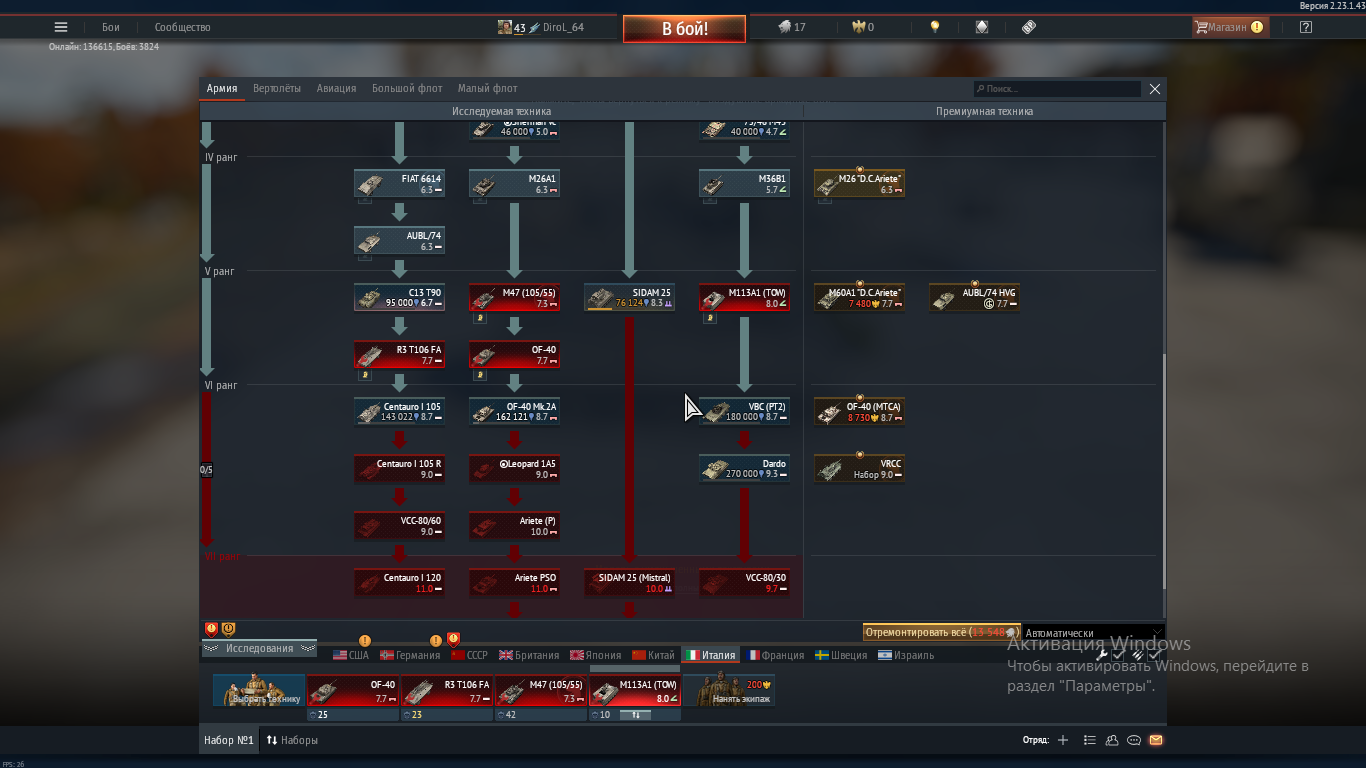Select the Leopard 1A5 vehicle card
This screenshot has height=768, width=1366.
(x=514, y=469)
